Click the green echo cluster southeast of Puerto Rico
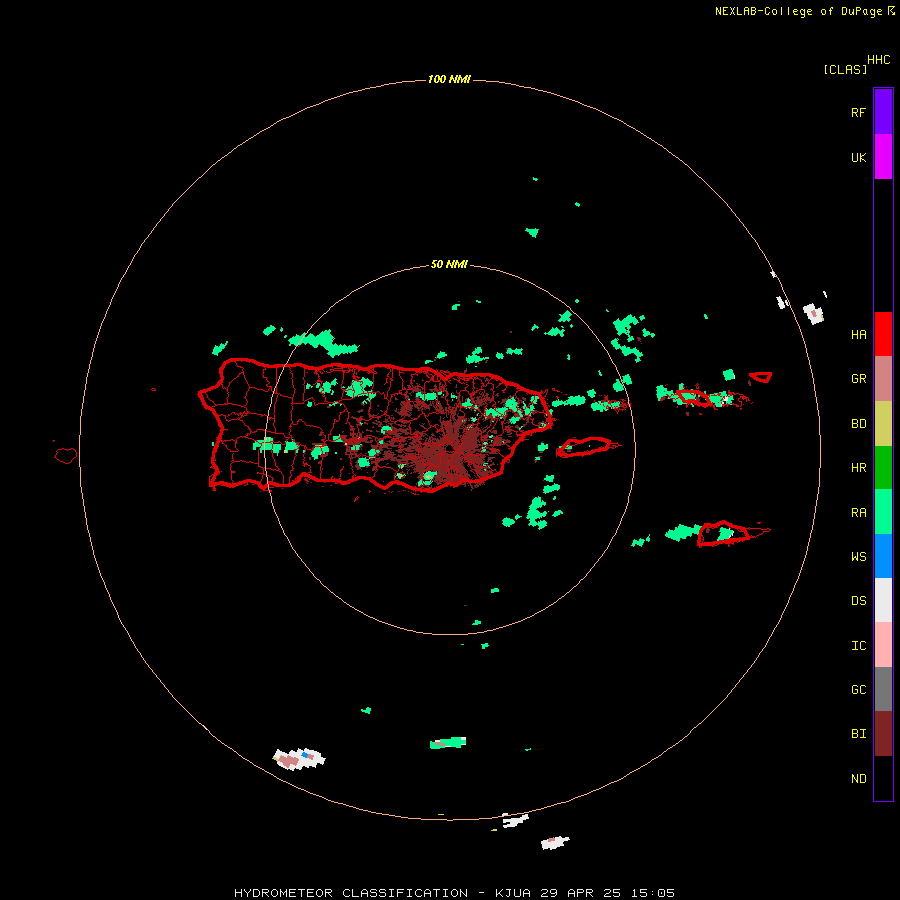The width and height of the screenshot is (900, 900). 538,512
